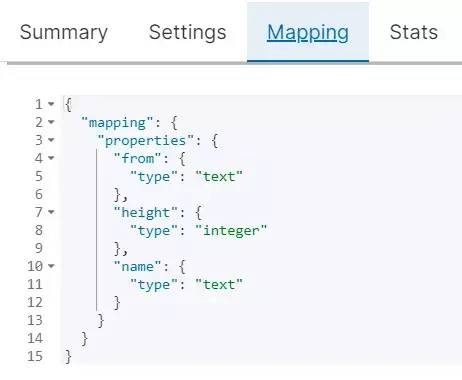Switch to the Summary tab
Screen dimensions: 462x380
tap(64, 32)
